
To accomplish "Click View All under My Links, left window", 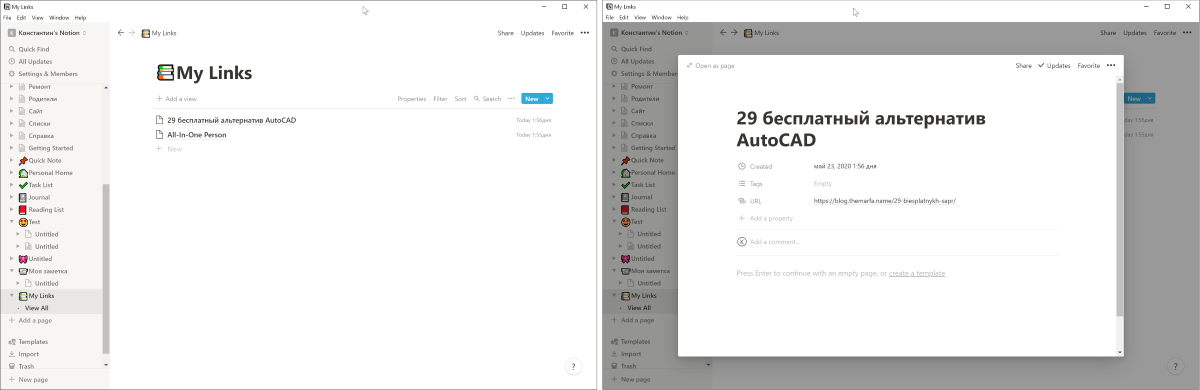I will pos(36,308).
